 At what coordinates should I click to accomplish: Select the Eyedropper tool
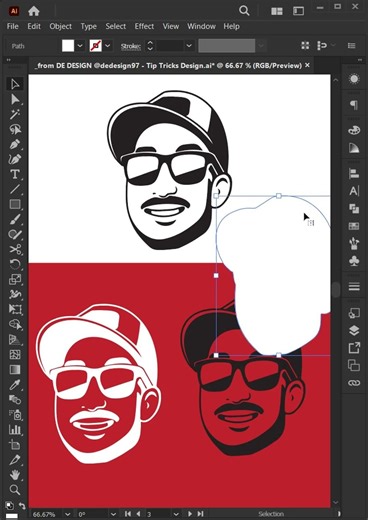pyautogui.click(x=15, y=385)
